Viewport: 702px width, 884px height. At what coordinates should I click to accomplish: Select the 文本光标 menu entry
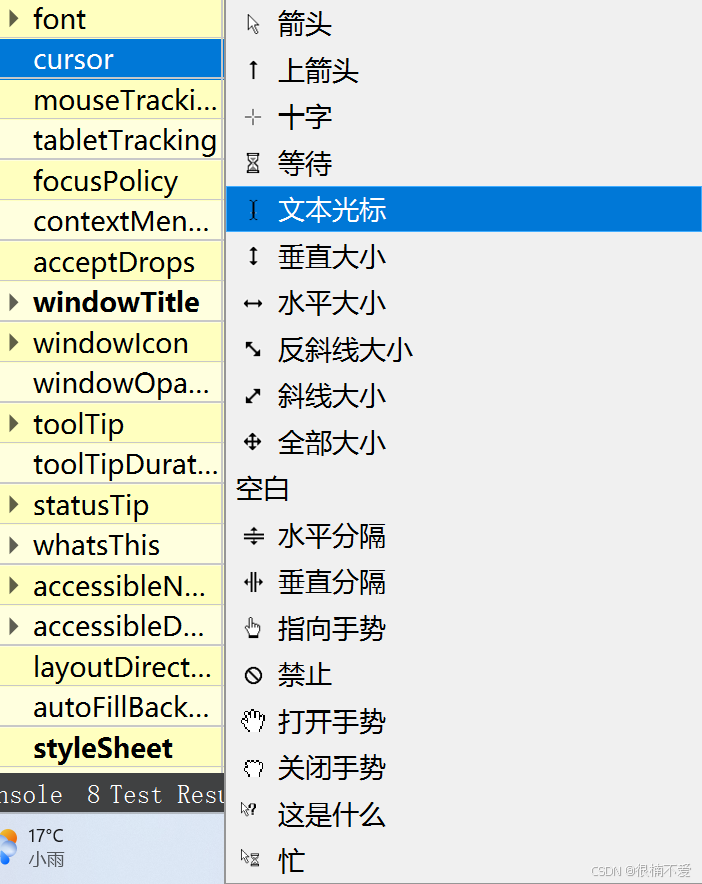(x=463, y=209)
